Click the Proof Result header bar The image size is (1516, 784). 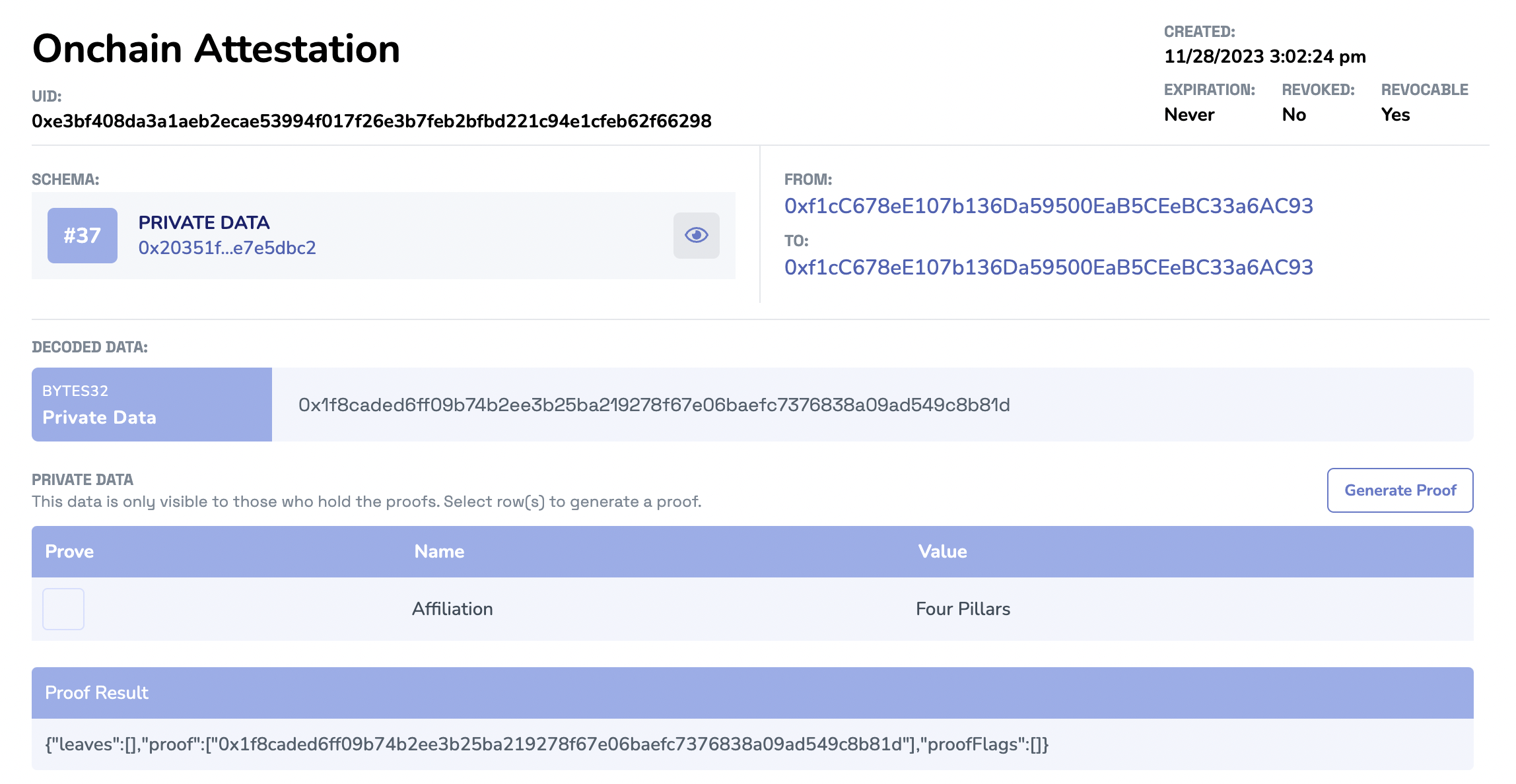[x=752, y=692]
